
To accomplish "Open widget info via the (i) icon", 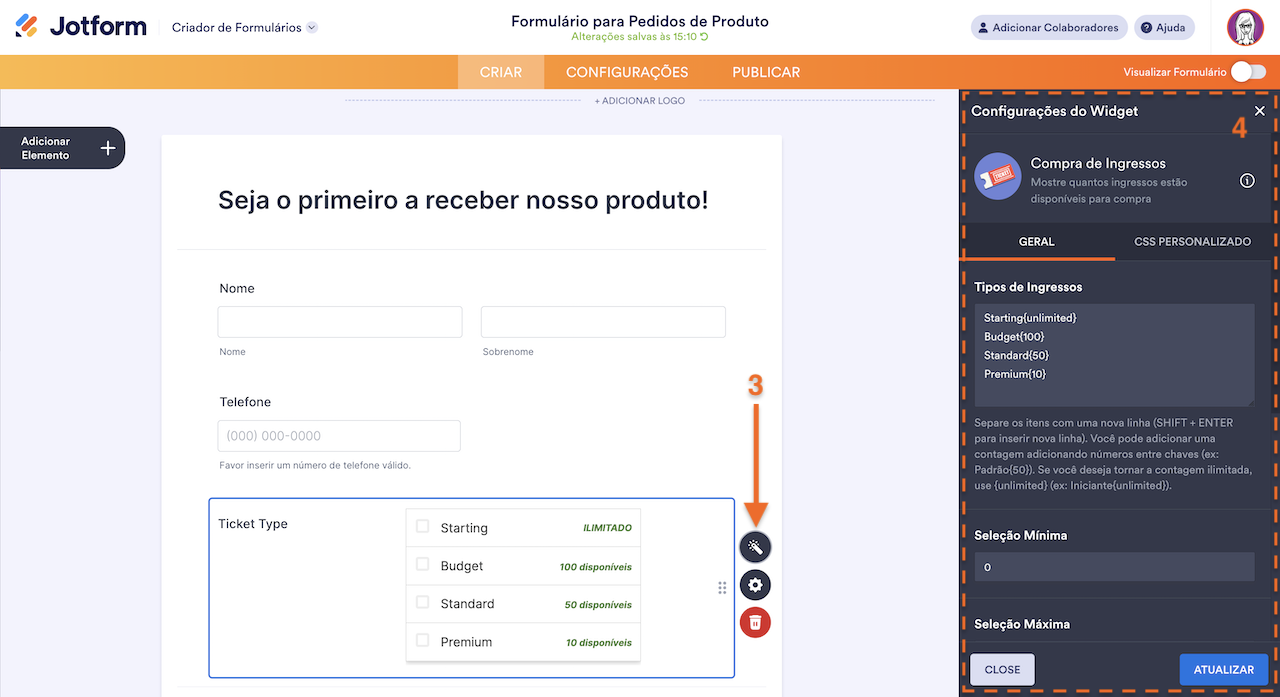I will tap(1246, 181).
